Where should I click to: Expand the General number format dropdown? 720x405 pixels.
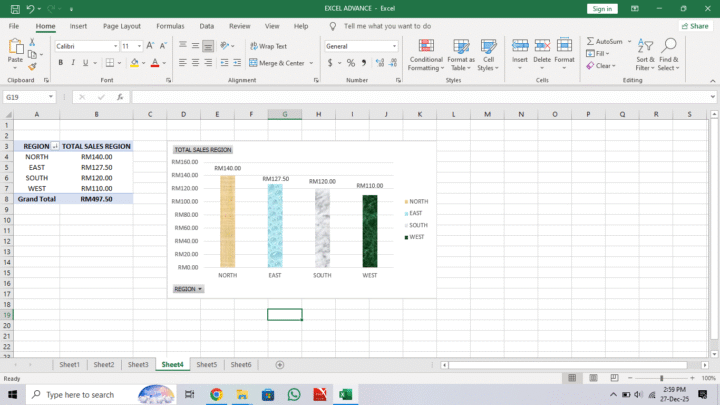[394, 46]
